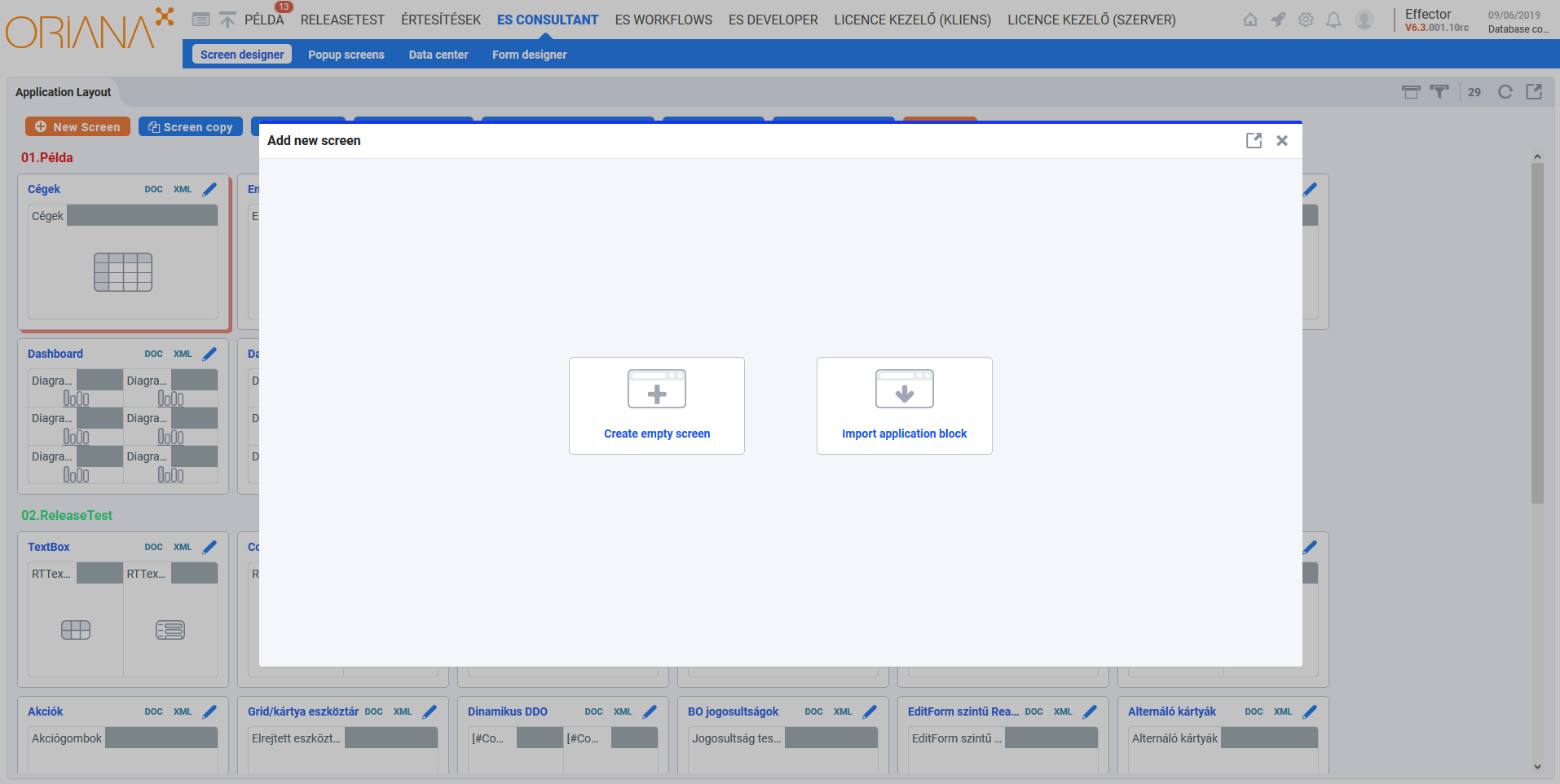This screenshot has height=784, width=1560.
Task: Open the XML link of the Cégek card
Action: click(183, 189)
